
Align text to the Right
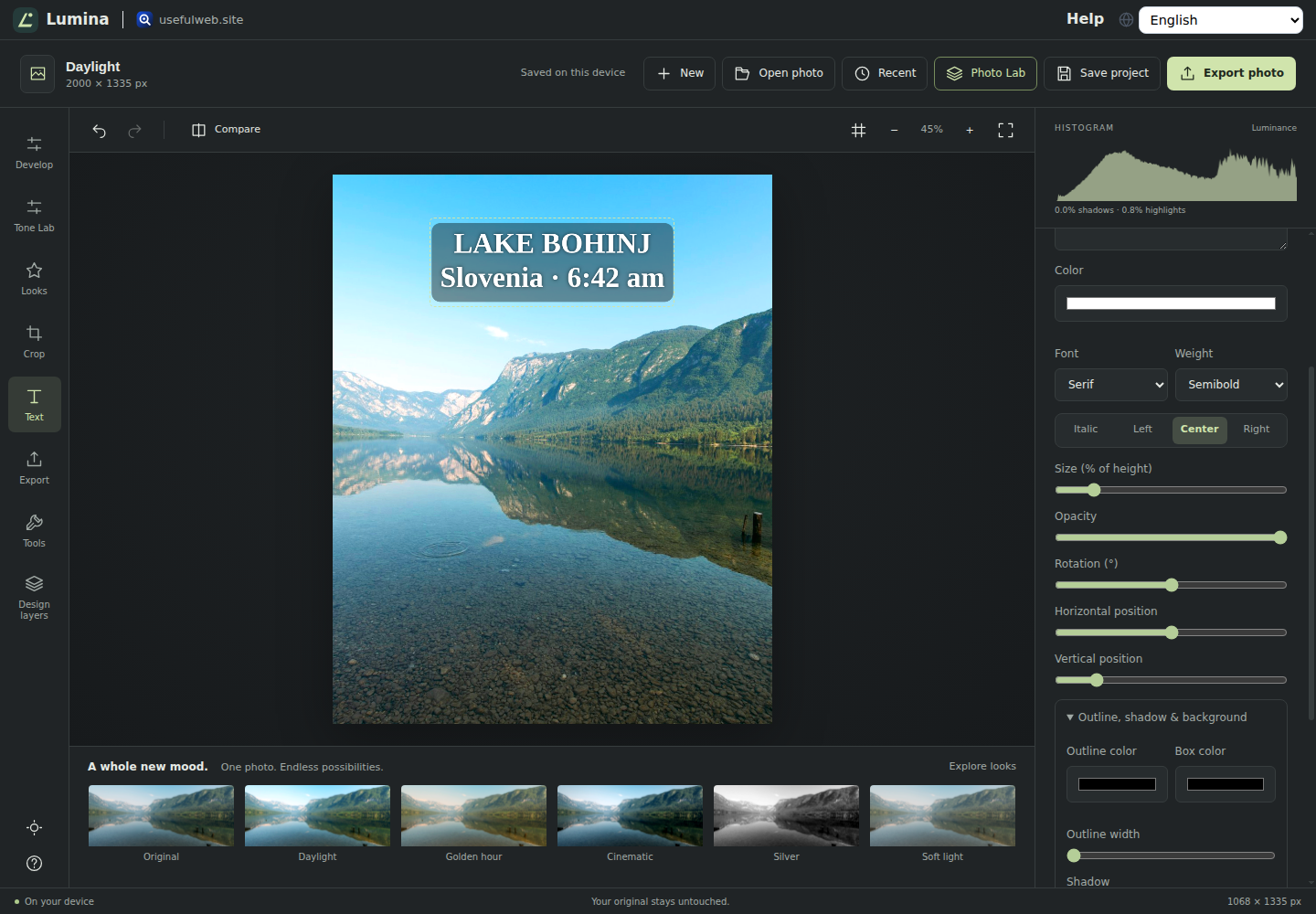pyautogui.click(x=1257, y=430)
